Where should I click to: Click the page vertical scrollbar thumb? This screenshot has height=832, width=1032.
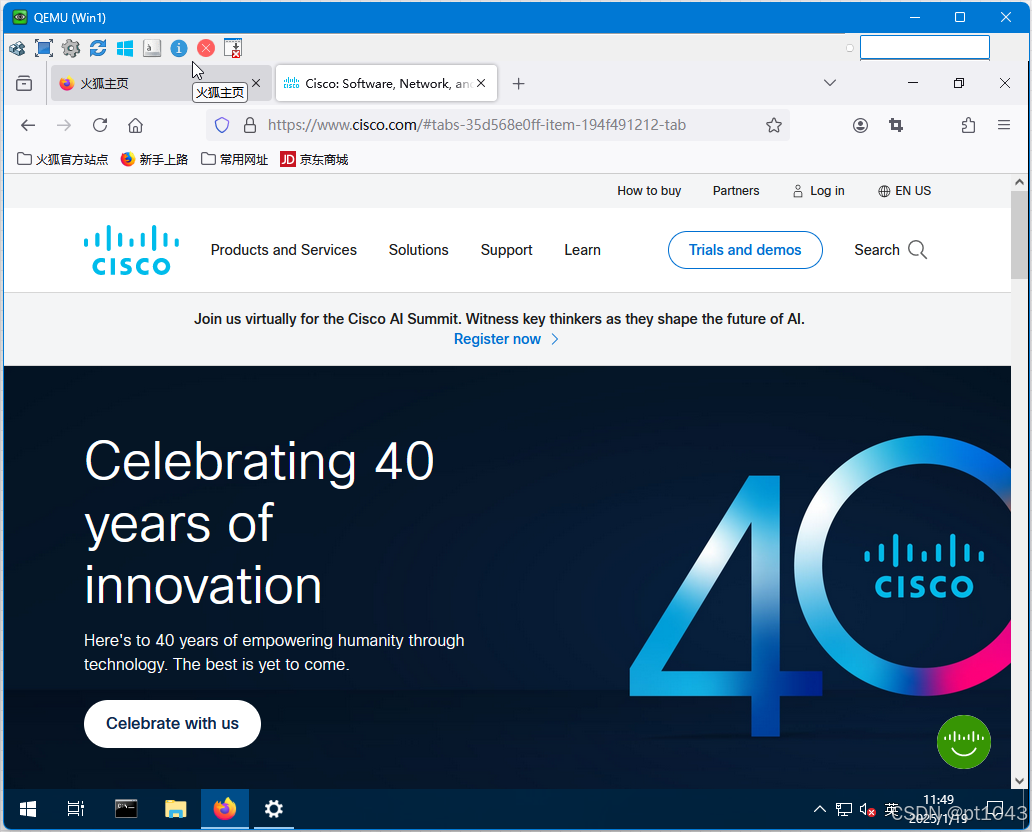(1019, 235)
